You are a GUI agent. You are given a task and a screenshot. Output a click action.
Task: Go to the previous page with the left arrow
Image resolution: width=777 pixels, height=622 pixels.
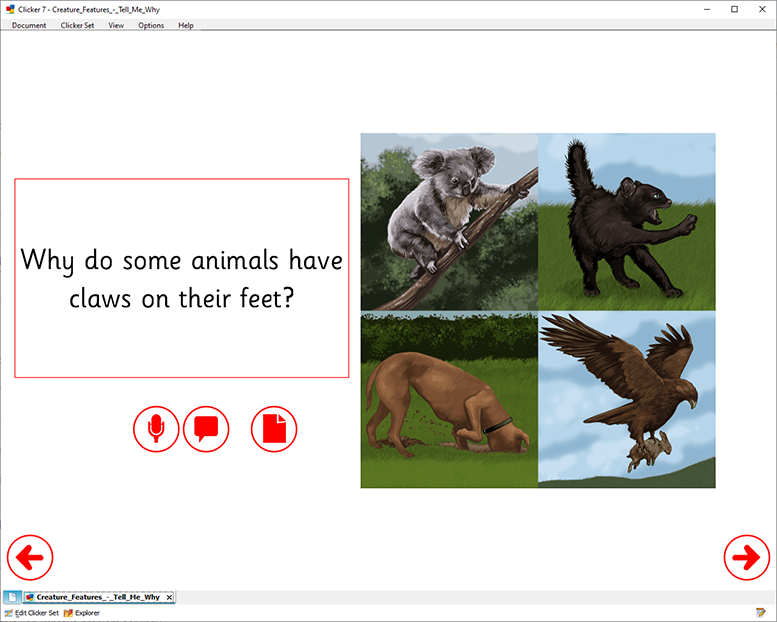pos(30,557)
